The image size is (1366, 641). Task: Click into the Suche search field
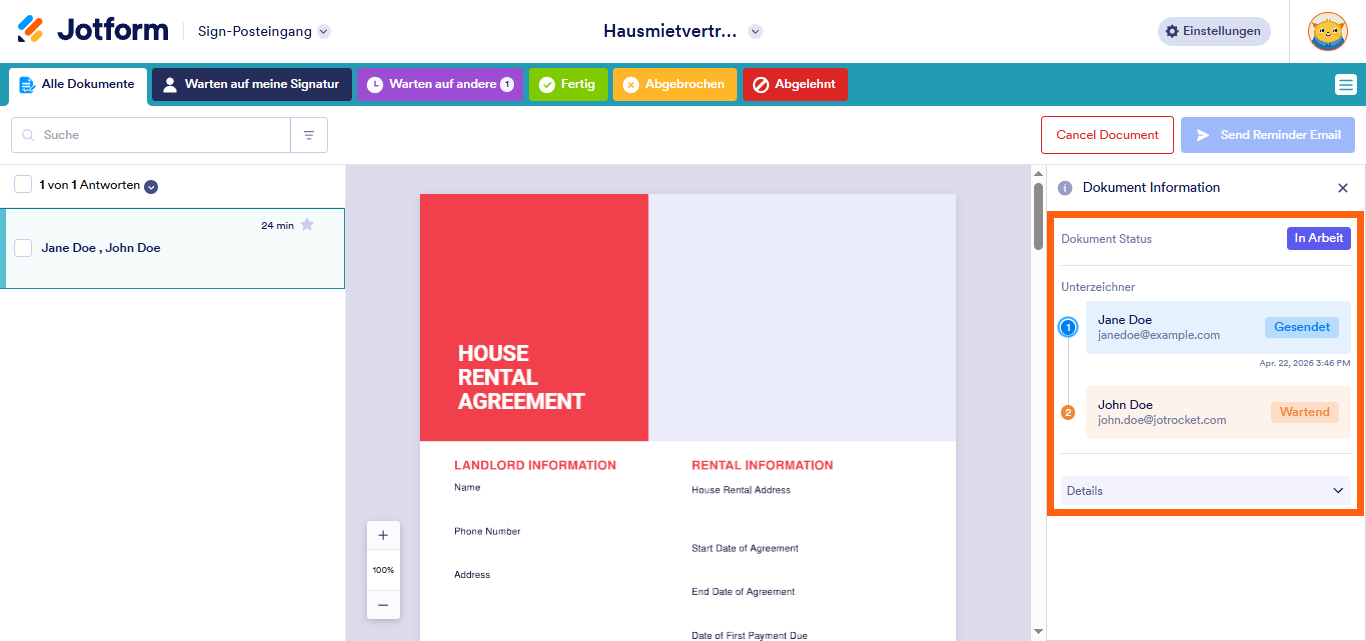tap(160, 135)
